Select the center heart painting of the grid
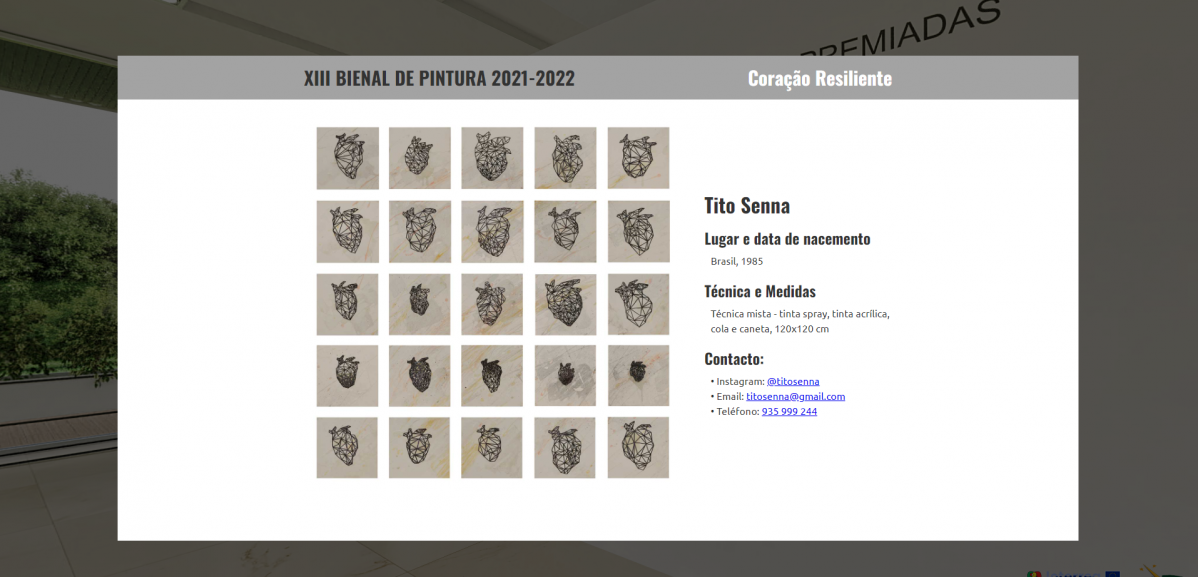 pyautogui.click(x=492, y=304)
